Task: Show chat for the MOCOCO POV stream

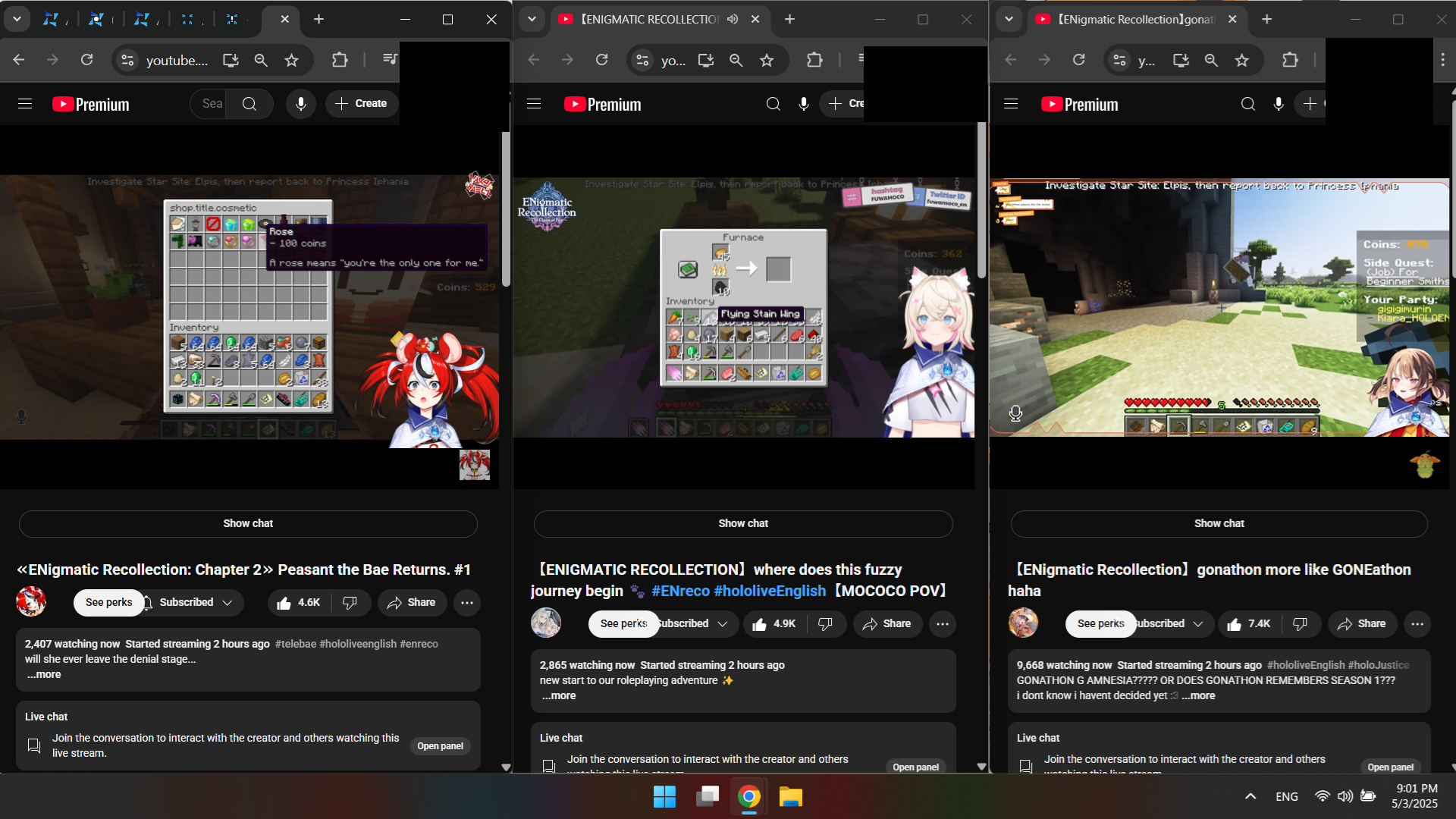Action: [x=743, y=524]
